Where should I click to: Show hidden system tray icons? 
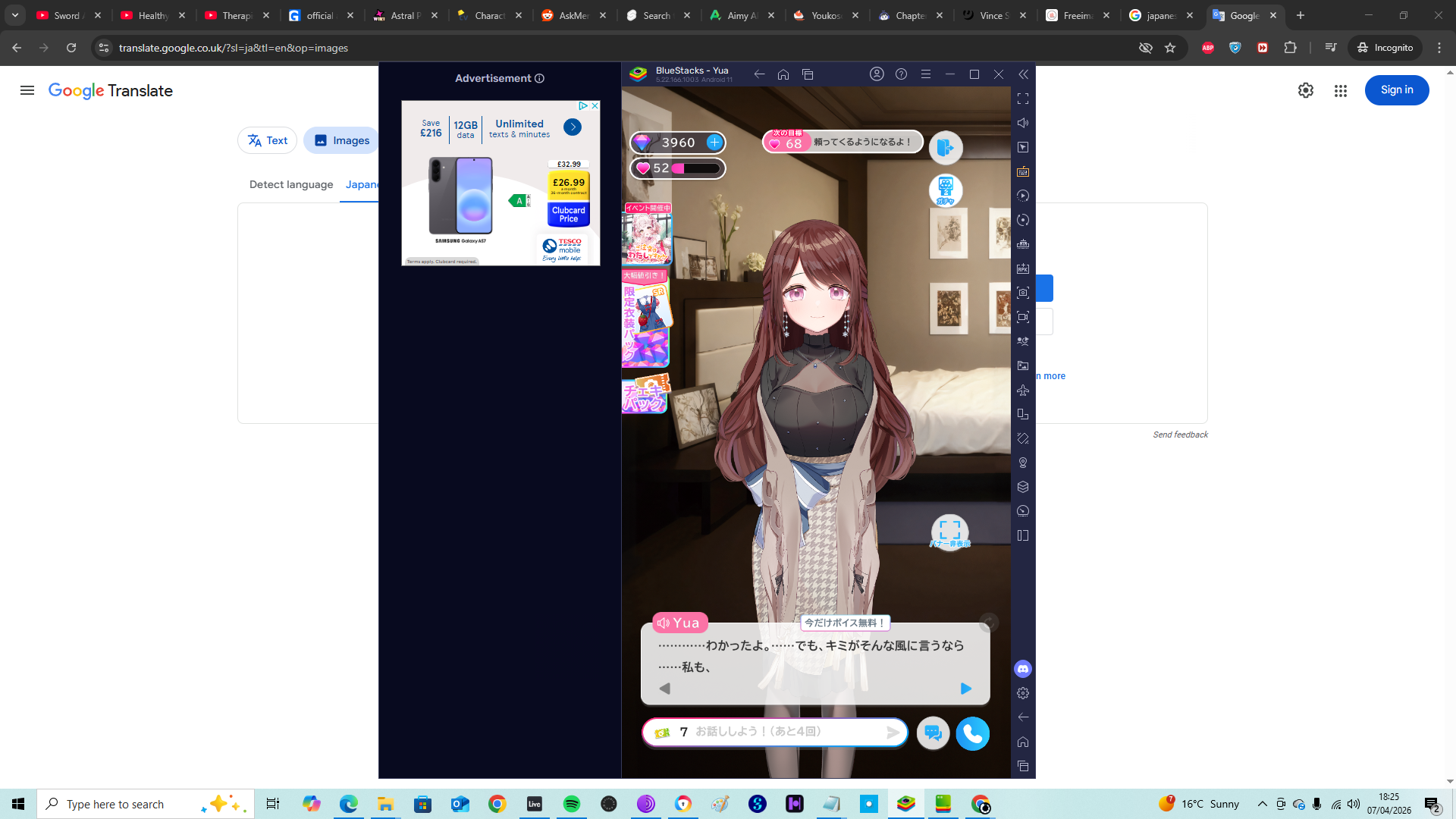1263,804
